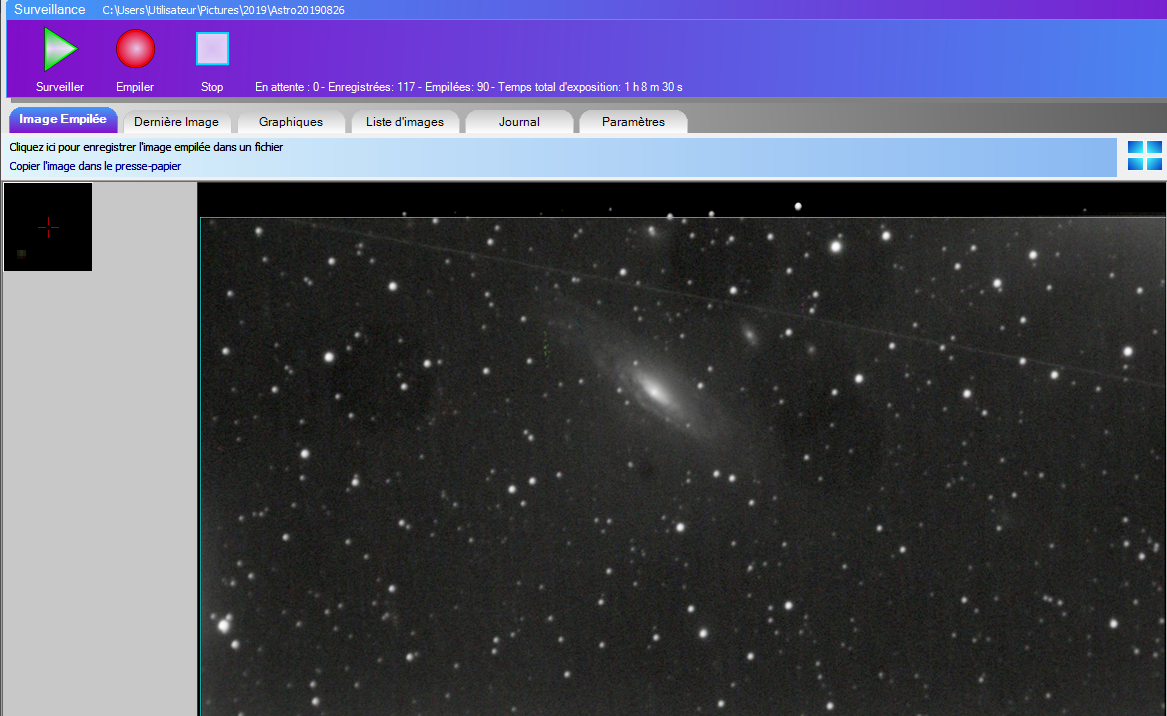Click the red Empiler stacking button
This screenshot has height=716, width=1167.
(x=135, y=49)
